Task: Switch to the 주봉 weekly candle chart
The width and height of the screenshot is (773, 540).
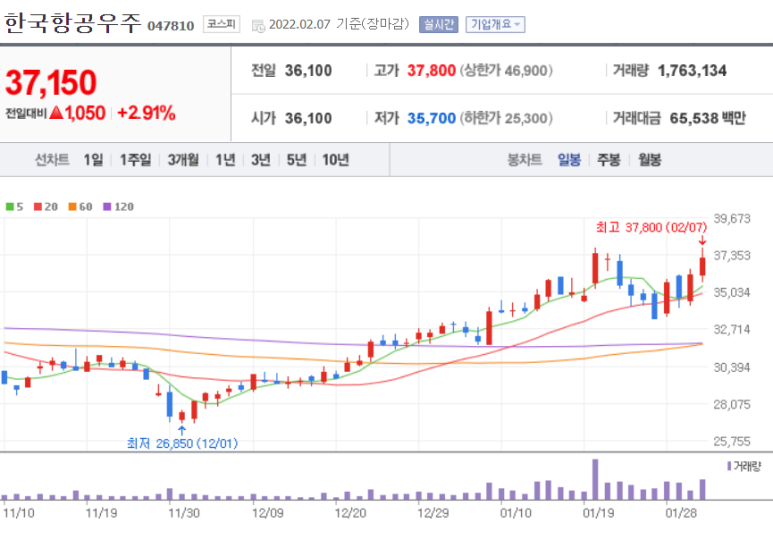Action: (x=609, y=160)
